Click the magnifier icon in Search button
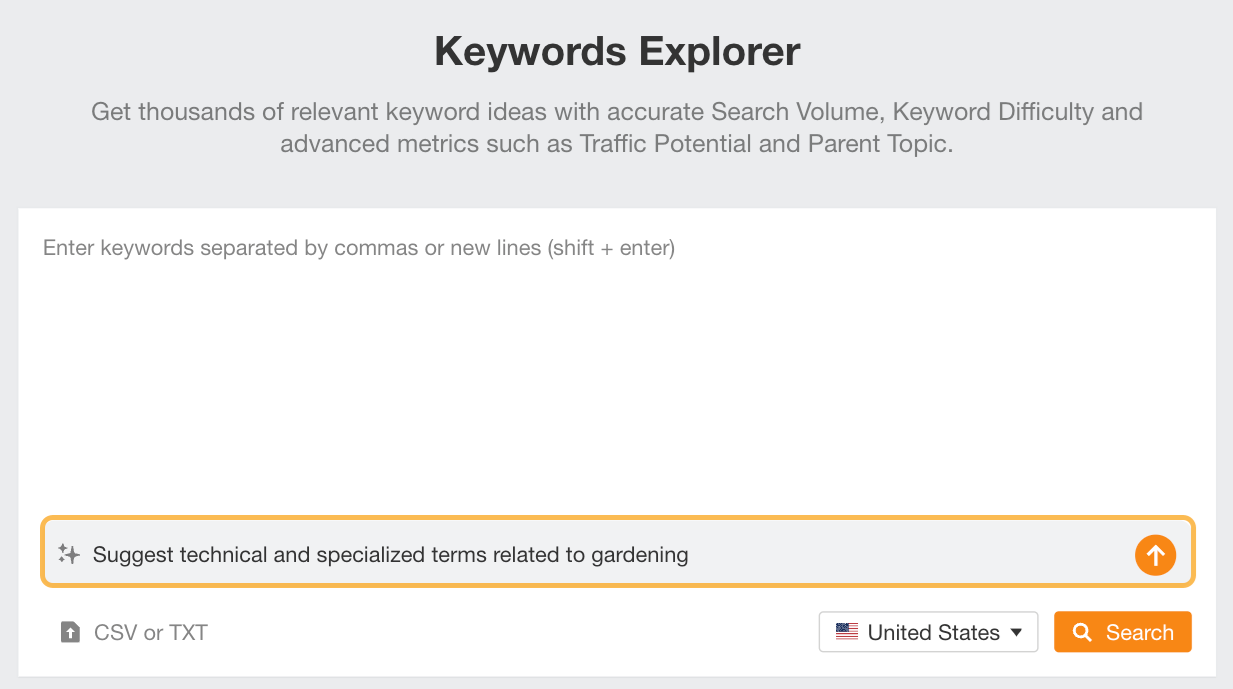This screenshot has width=1233, height=689. pyautogui.click(x=1082, y=632)
